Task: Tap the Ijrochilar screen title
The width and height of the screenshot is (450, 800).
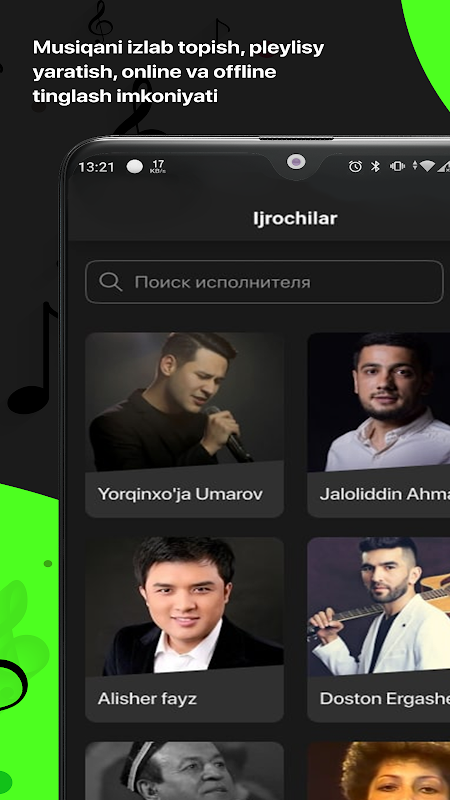Action: coord(295,218)
